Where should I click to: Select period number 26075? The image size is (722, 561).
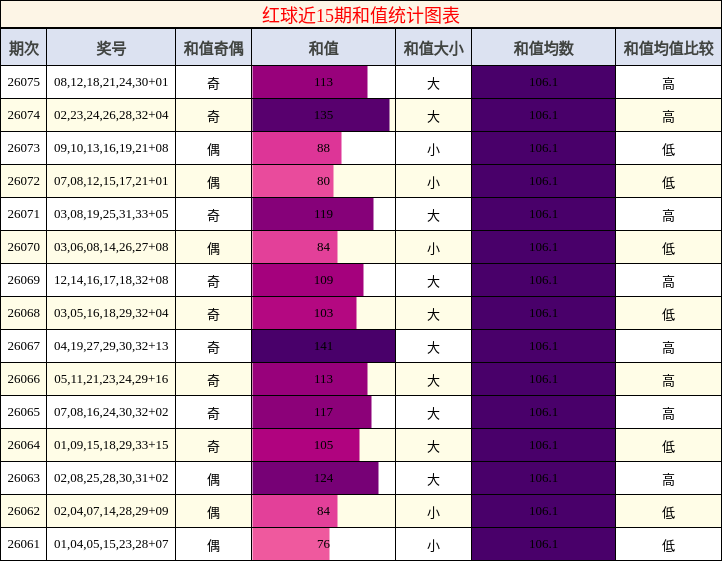[x=23, y=82]
